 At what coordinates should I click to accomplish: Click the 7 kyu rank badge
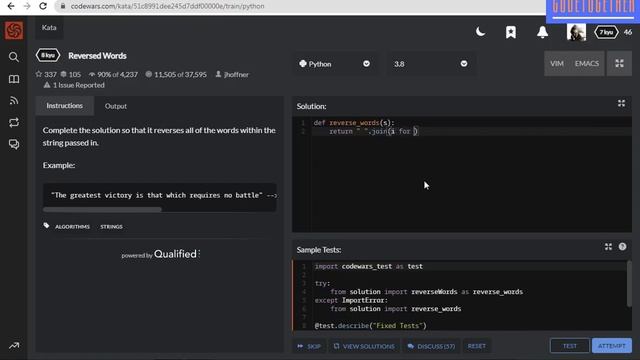tap(606, 32)
